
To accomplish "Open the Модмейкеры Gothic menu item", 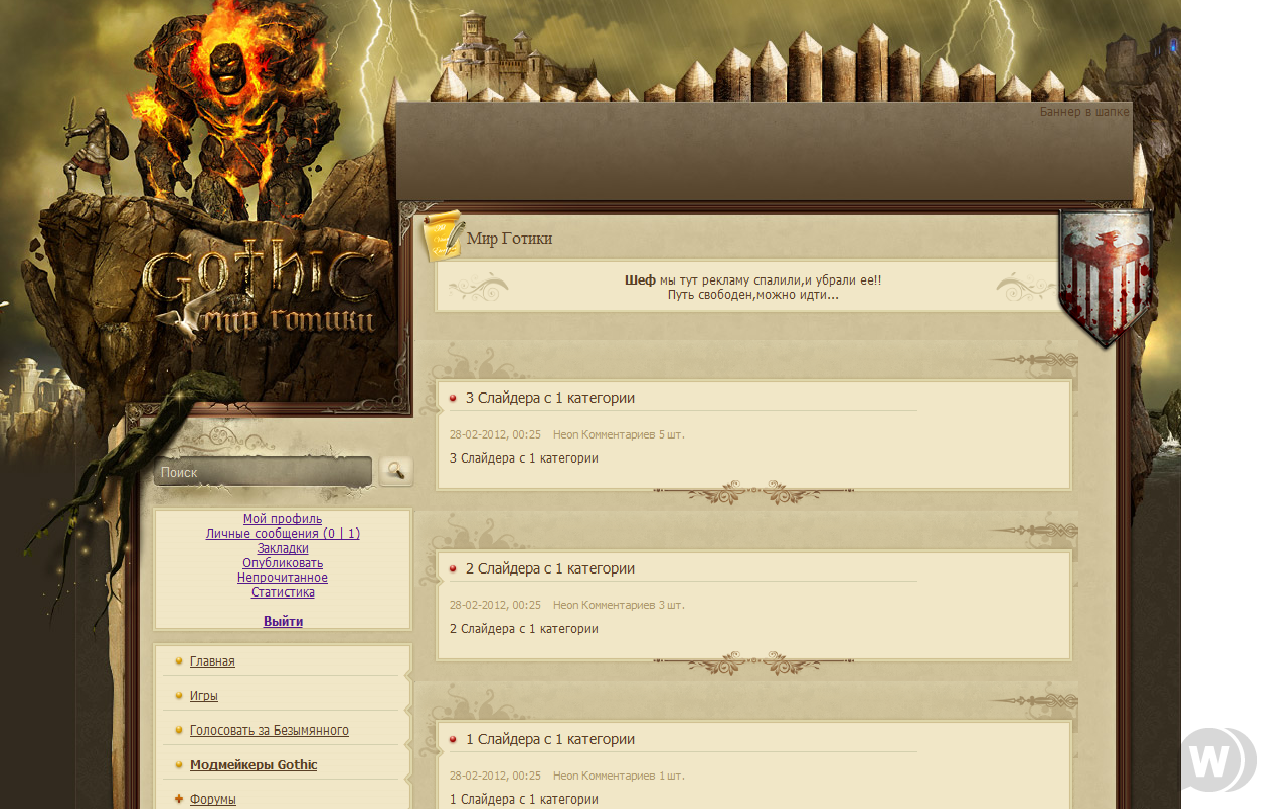I will [253, 765].
